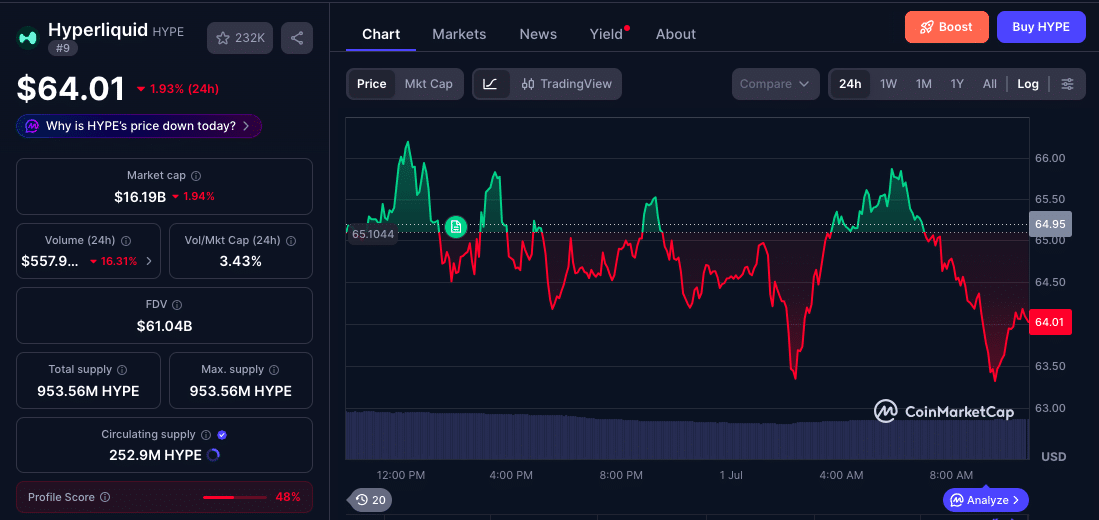Select the Price toggle
Screen dimensions: 1099x520
tap(371, 84)
